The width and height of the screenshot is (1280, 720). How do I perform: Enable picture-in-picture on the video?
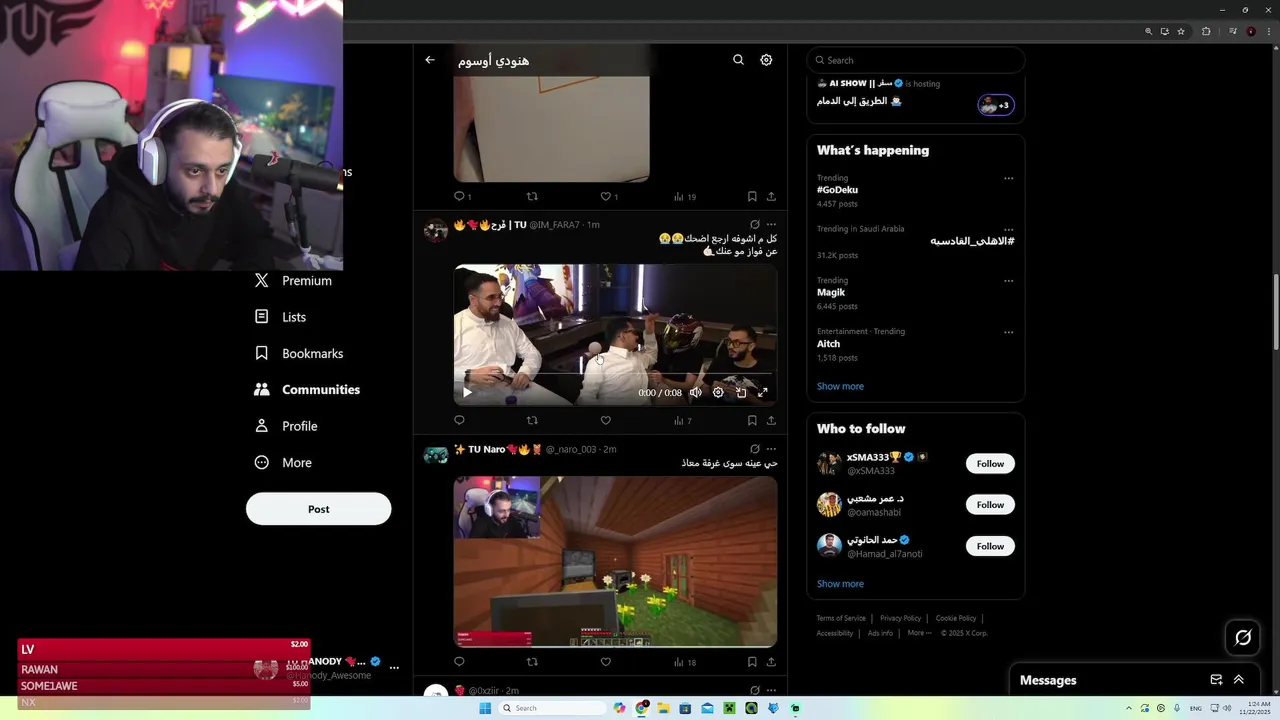click(x=741, y=392)
